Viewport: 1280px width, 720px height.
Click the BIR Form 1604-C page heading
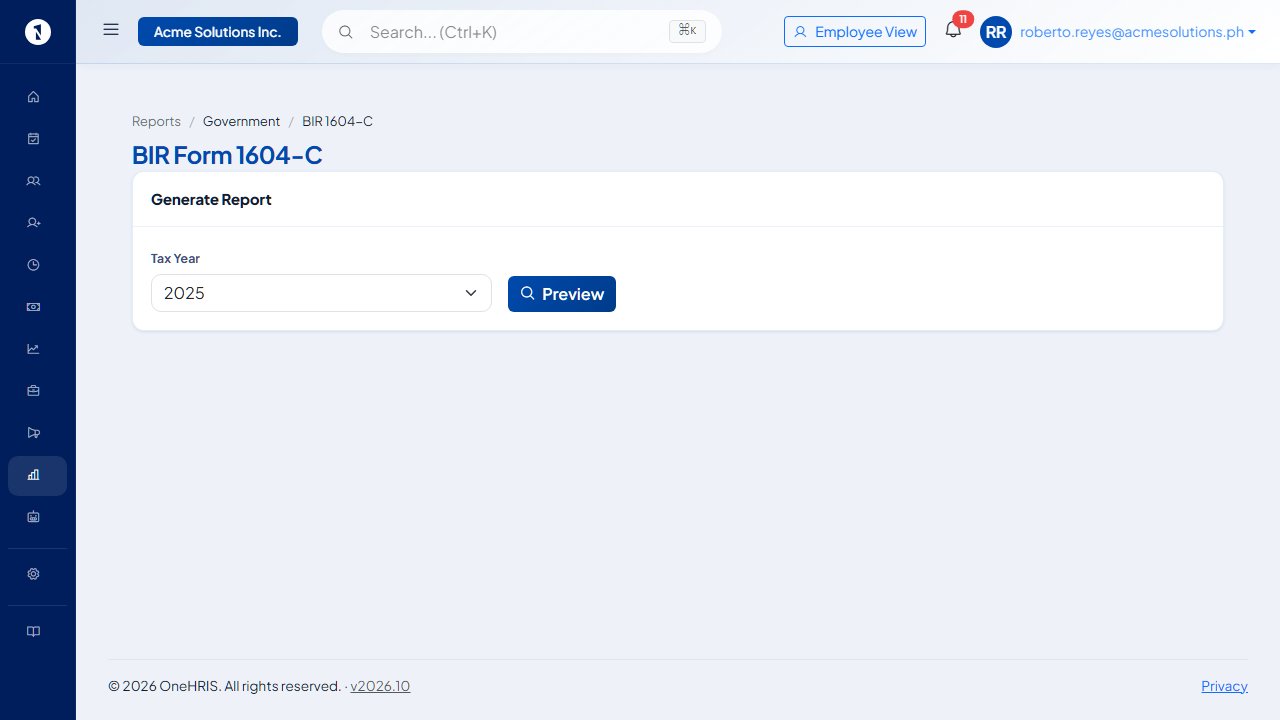click(x=227, y=155)
